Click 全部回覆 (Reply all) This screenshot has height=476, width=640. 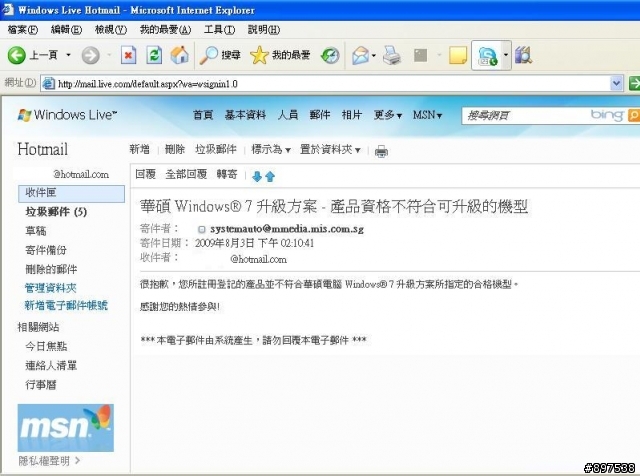[186, 174]
